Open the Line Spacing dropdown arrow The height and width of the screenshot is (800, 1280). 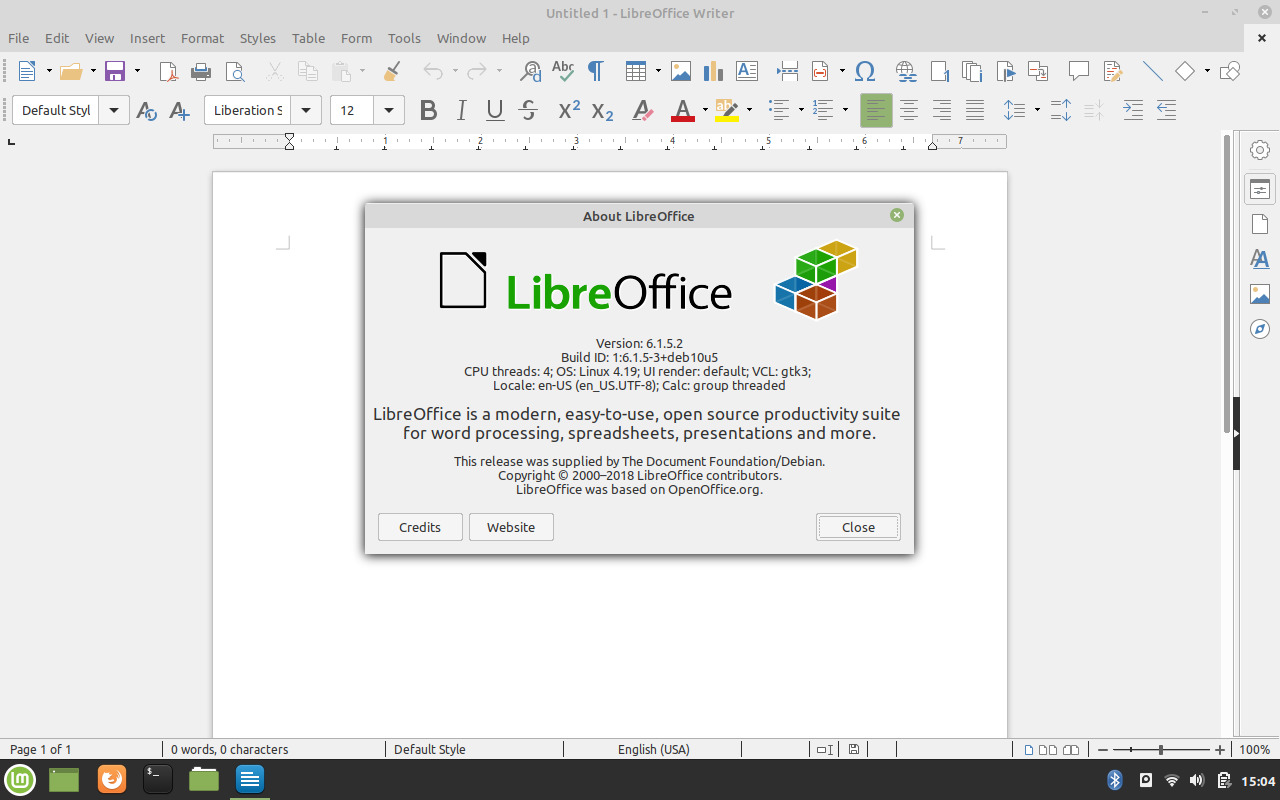(1037, 110)
